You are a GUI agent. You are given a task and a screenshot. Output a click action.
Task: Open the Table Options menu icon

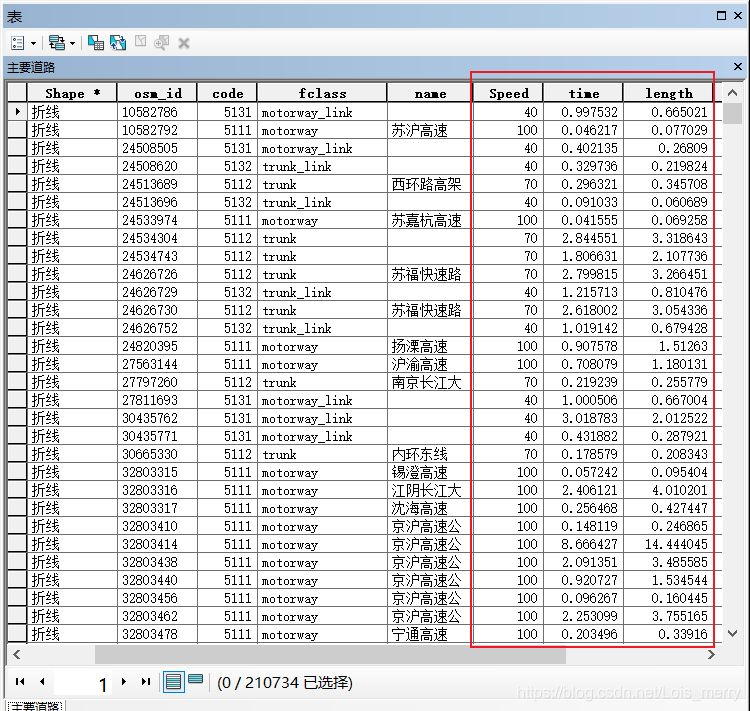coord(18,43)
